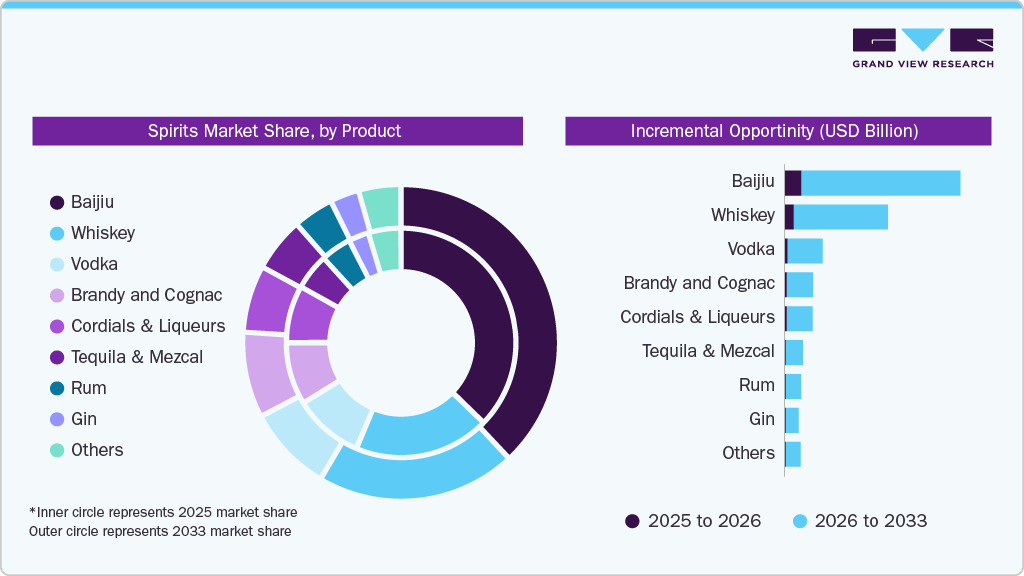Click the outer ring Tequila & Mezcal segment
Viewport: 1024px width, 576px height.
click(x=293, y=255)
